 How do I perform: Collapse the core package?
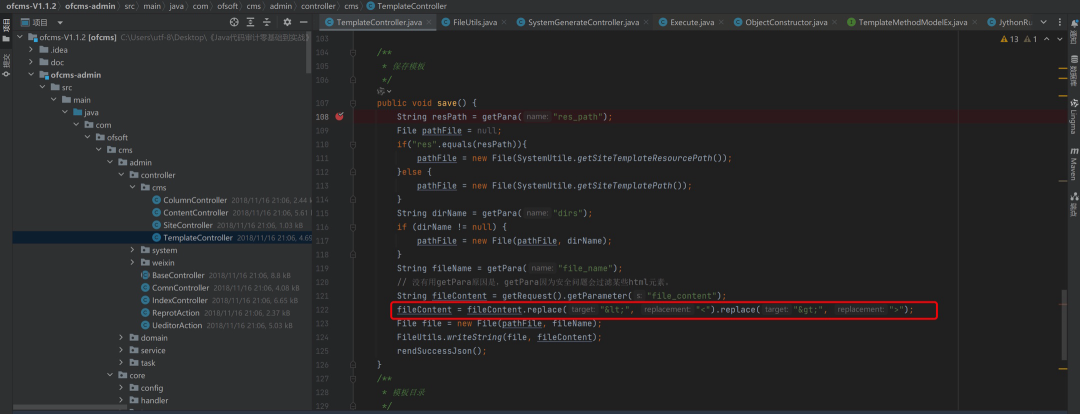click(110, 375)
